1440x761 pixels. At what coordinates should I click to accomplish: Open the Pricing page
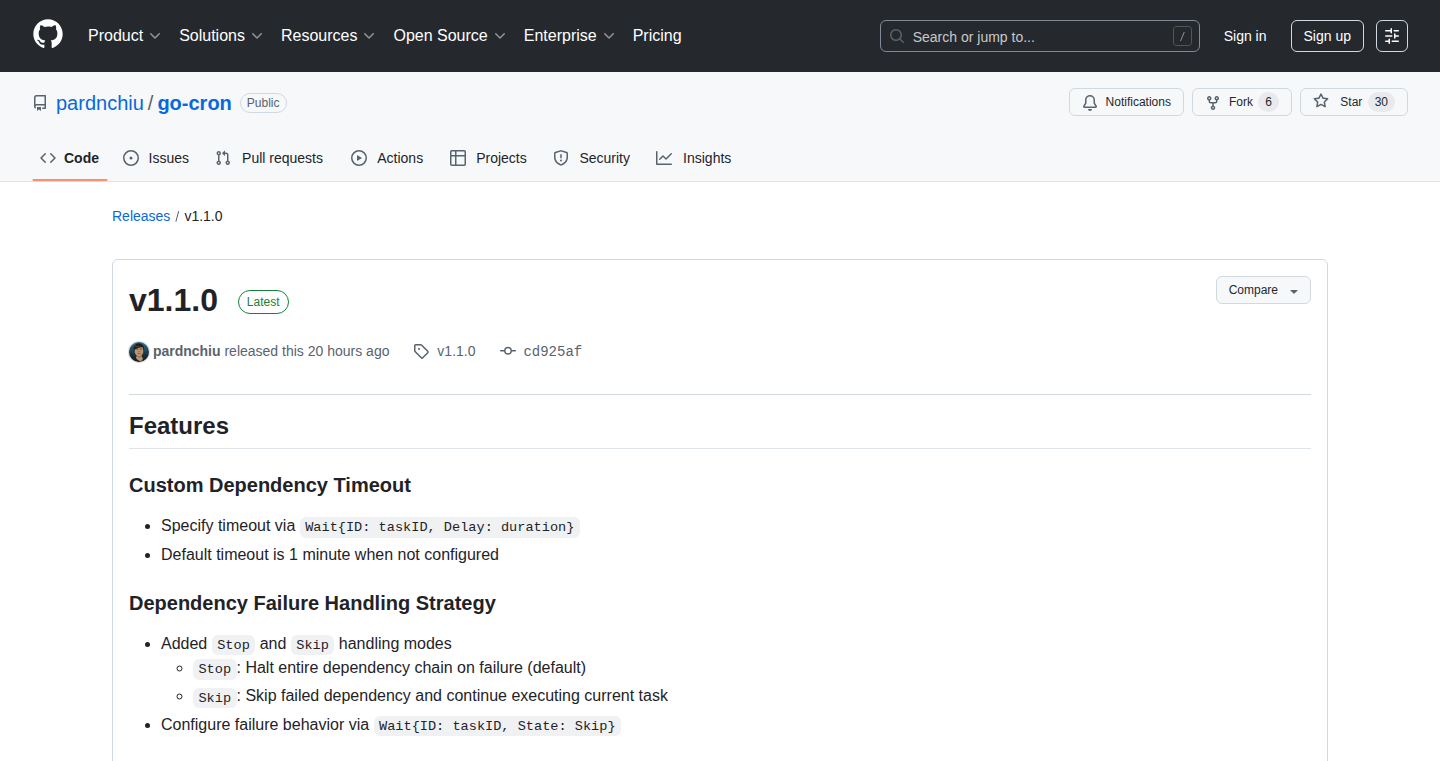(657, 35)
